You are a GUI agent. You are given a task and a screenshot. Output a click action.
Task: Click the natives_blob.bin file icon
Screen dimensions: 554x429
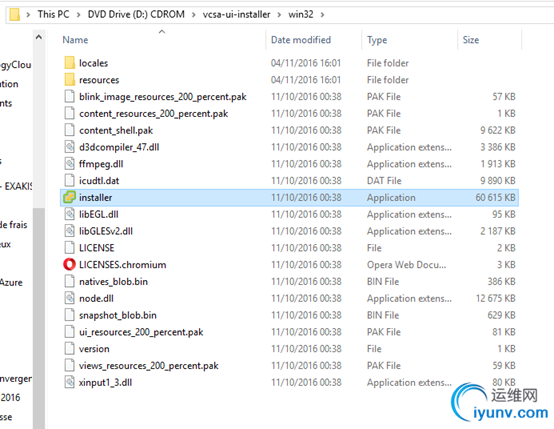click(x=70, y=281)
